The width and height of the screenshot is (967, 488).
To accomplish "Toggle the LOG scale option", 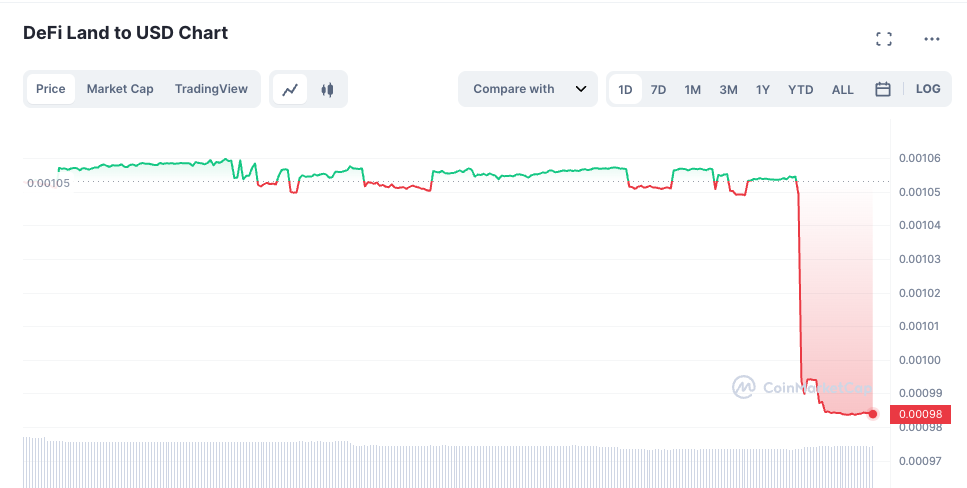I will [928, 89].
